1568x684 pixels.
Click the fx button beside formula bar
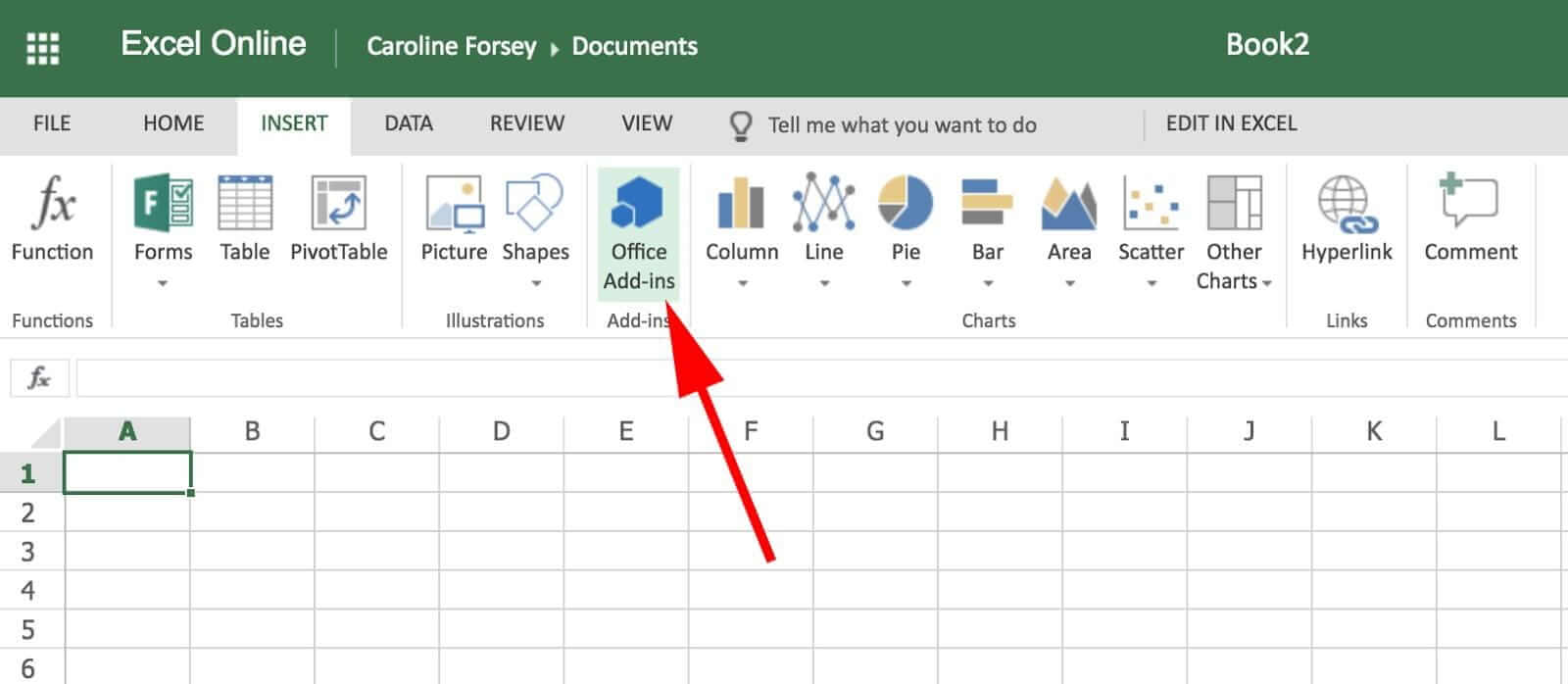click(39, 378)
